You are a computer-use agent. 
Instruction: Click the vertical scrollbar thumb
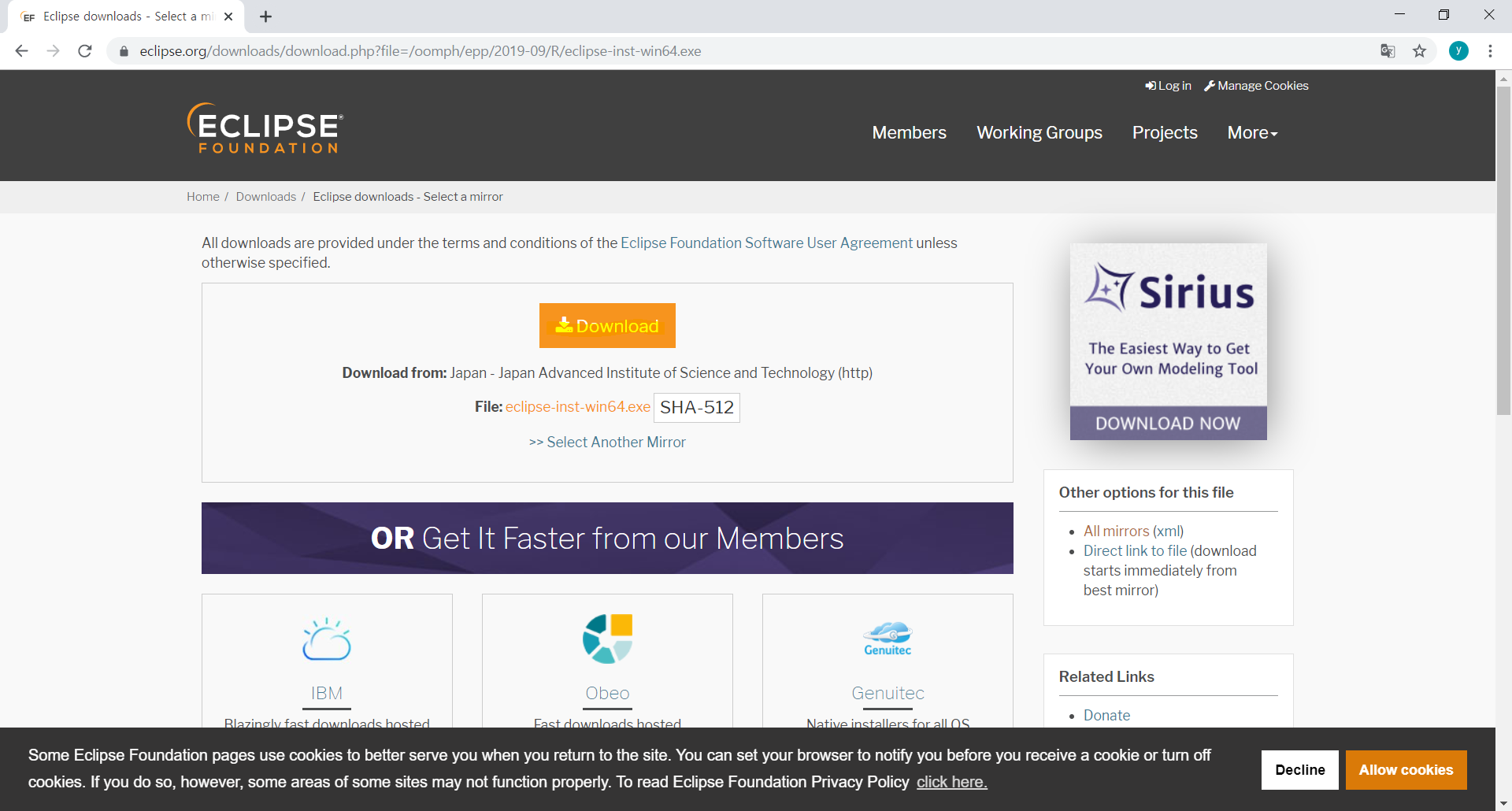coord(1503,250)
